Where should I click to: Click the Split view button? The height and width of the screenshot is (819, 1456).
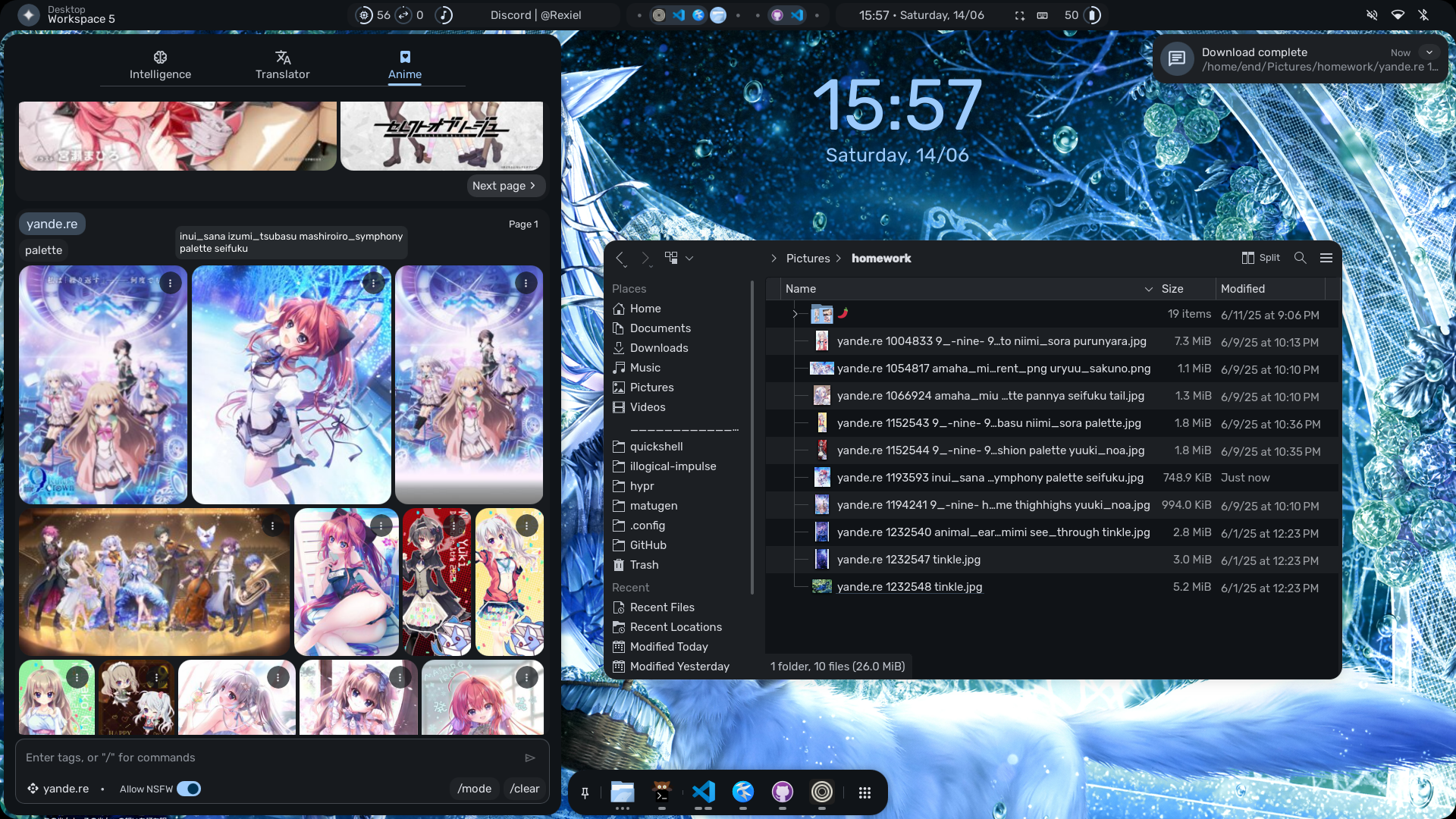coord(1261,258)
